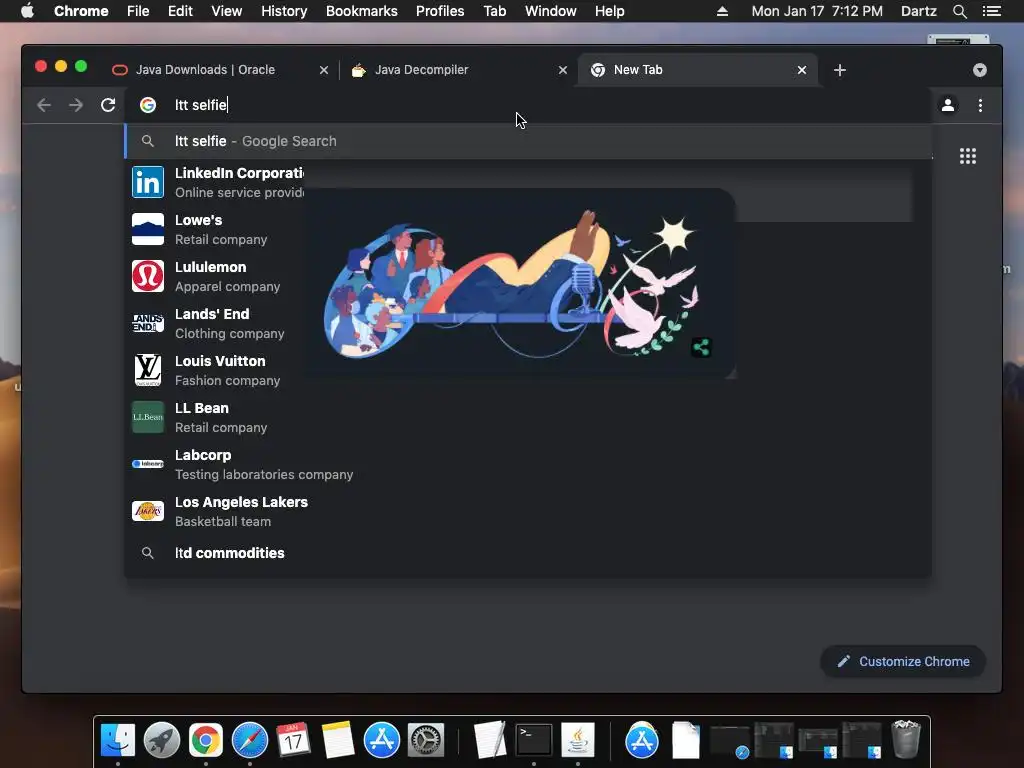Click the share icon on the Google Doodle

pyautogui.click(x=701, y=347)
